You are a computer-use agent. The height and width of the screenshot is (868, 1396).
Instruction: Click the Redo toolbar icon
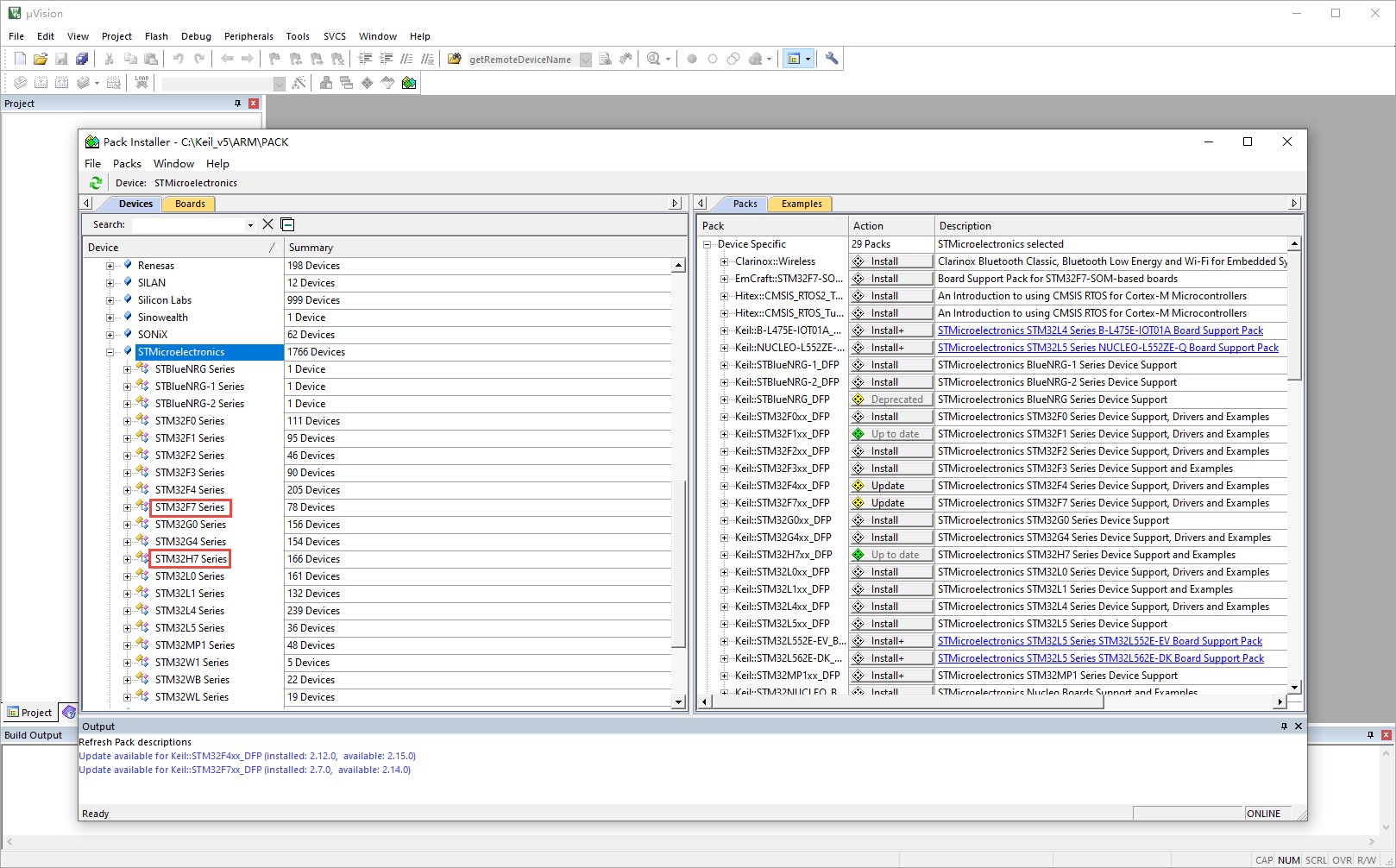[x=199, y=59]
